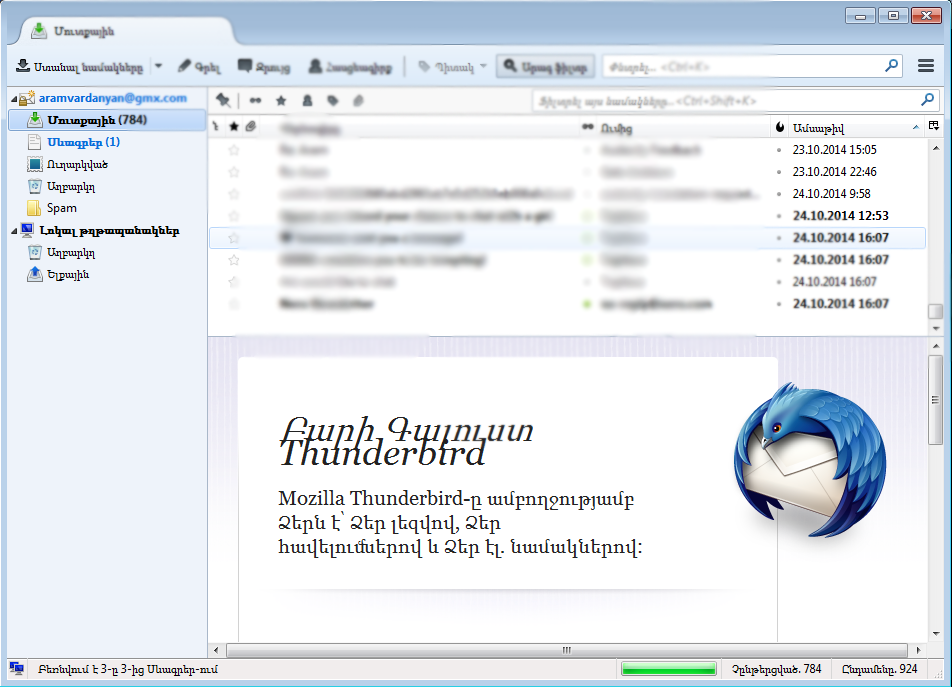This screenshot has width=952, height=687.
Task: Select the aramvardanyan@gmx.com account
Action: coord(113,98)
